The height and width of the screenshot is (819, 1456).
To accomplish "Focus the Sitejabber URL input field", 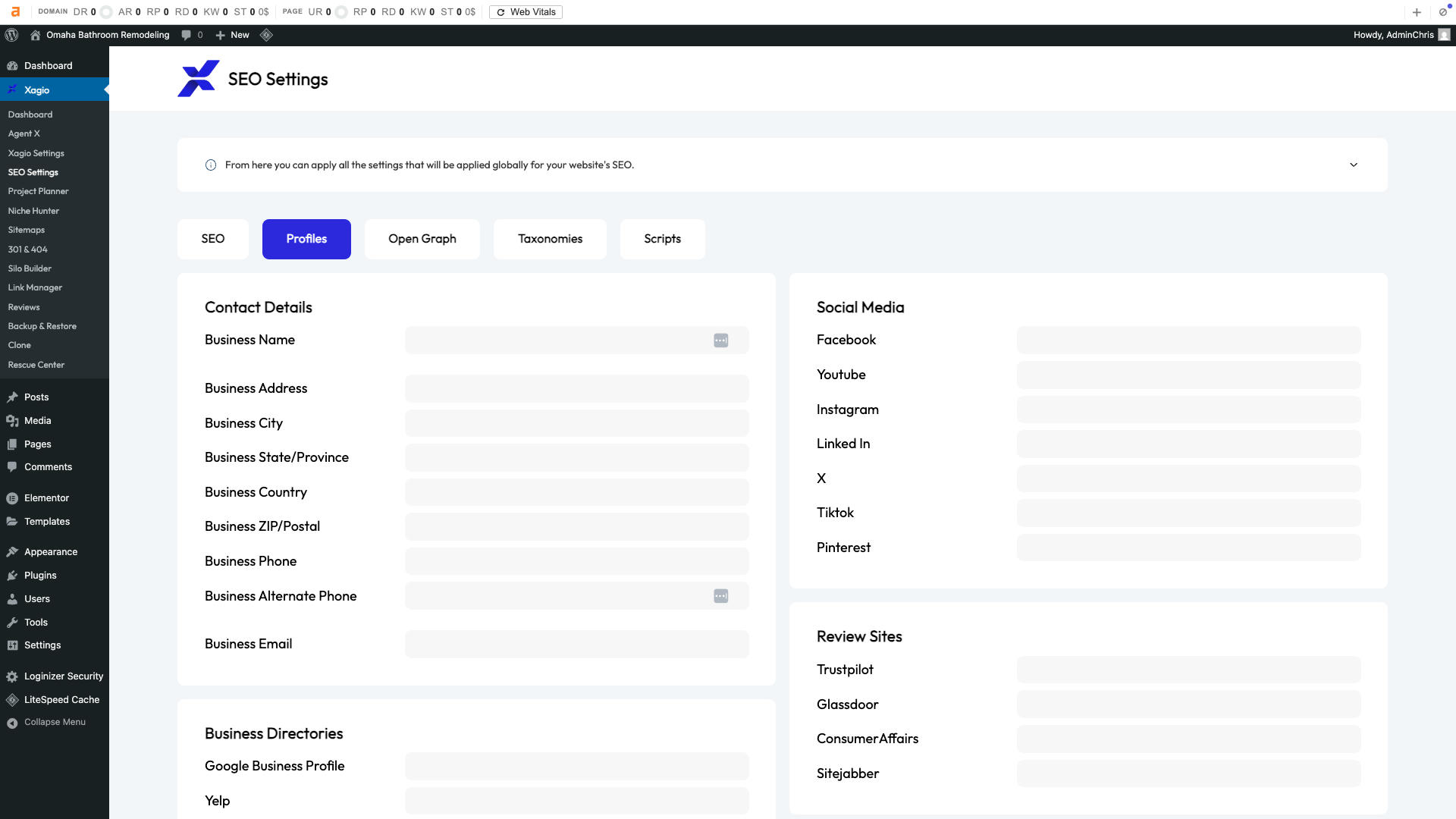I will (x=1188, y=773).
